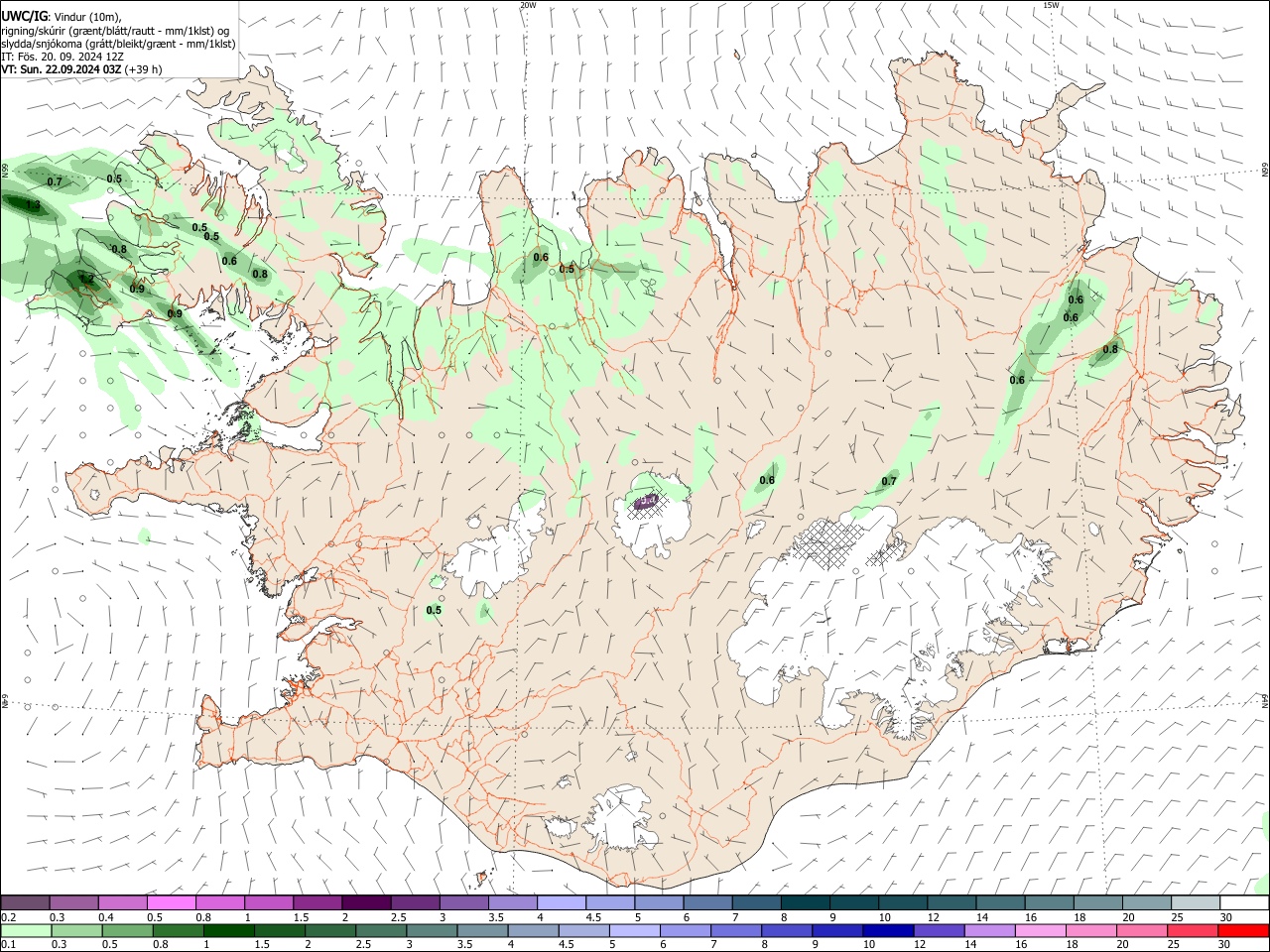Click the purple snowfall patch on Hofsjökull glacier
This screenshot has height=952, width=1270.
coord(647,502)
